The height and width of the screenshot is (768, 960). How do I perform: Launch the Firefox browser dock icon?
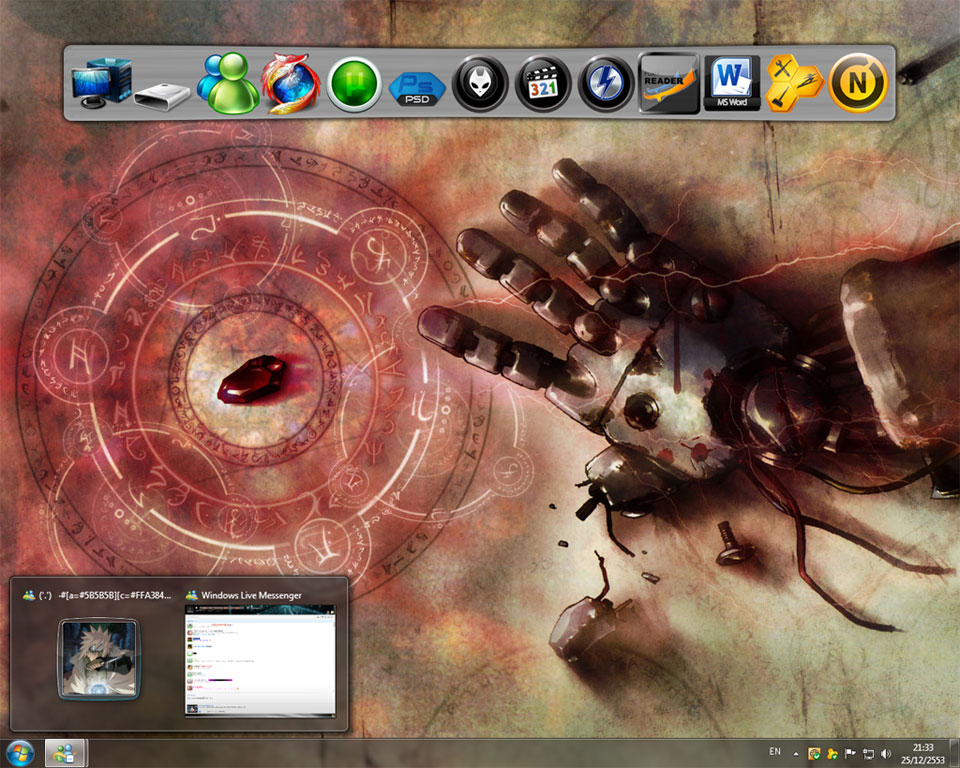pyautogui.click(x=291, y=83)
